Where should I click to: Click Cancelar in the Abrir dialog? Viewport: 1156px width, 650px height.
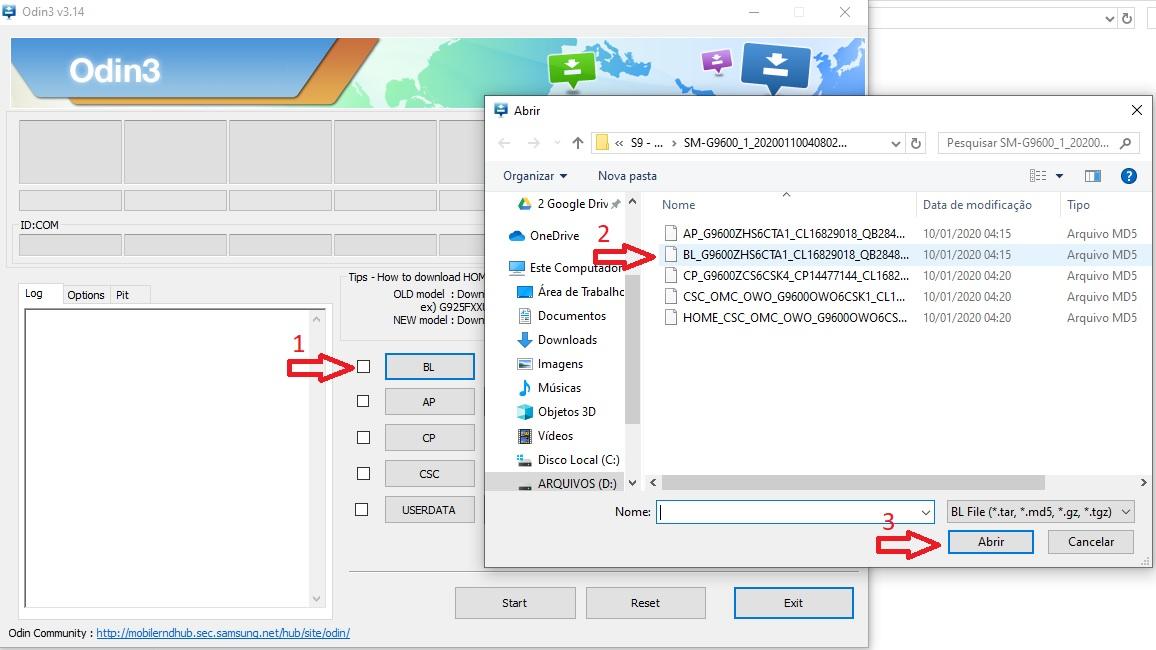click(x=1090, y=542)
